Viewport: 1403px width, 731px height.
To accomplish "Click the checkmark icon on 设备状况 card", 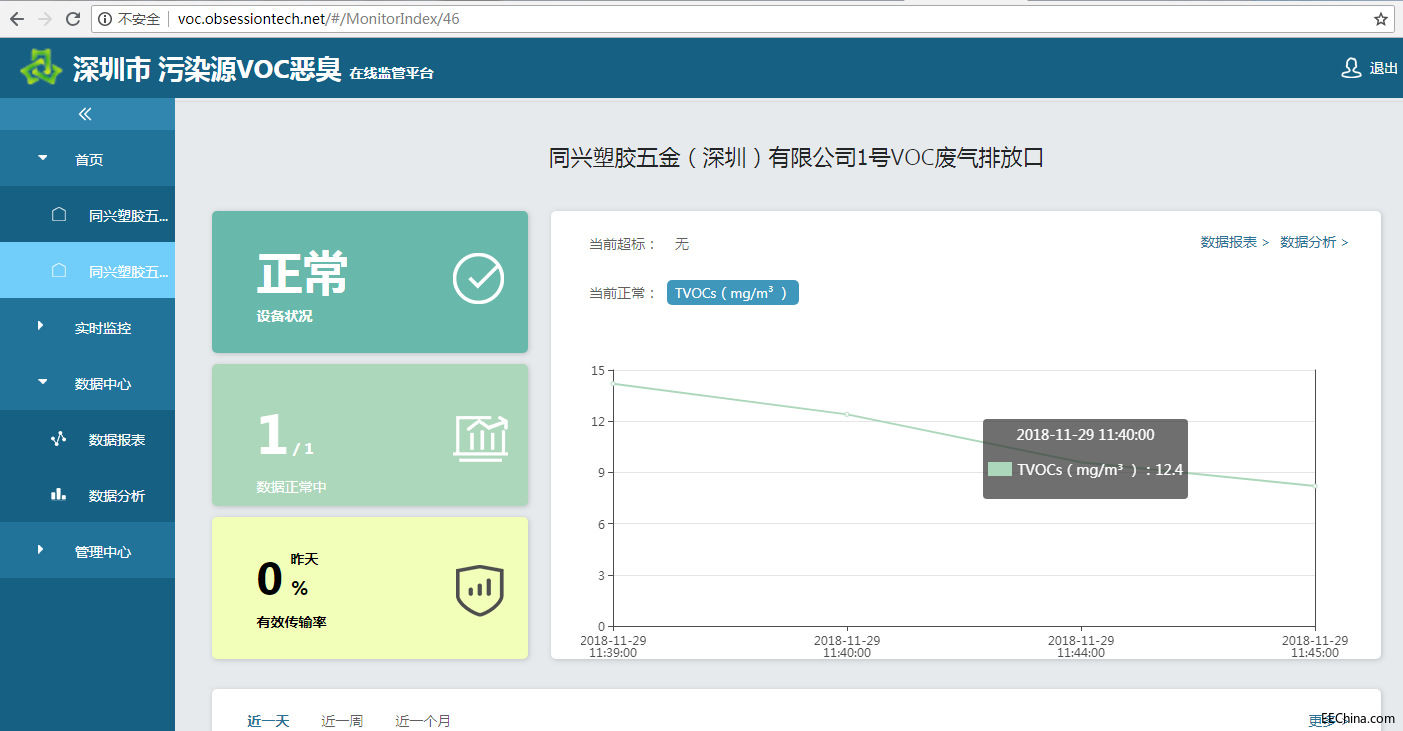I will 479,279.
